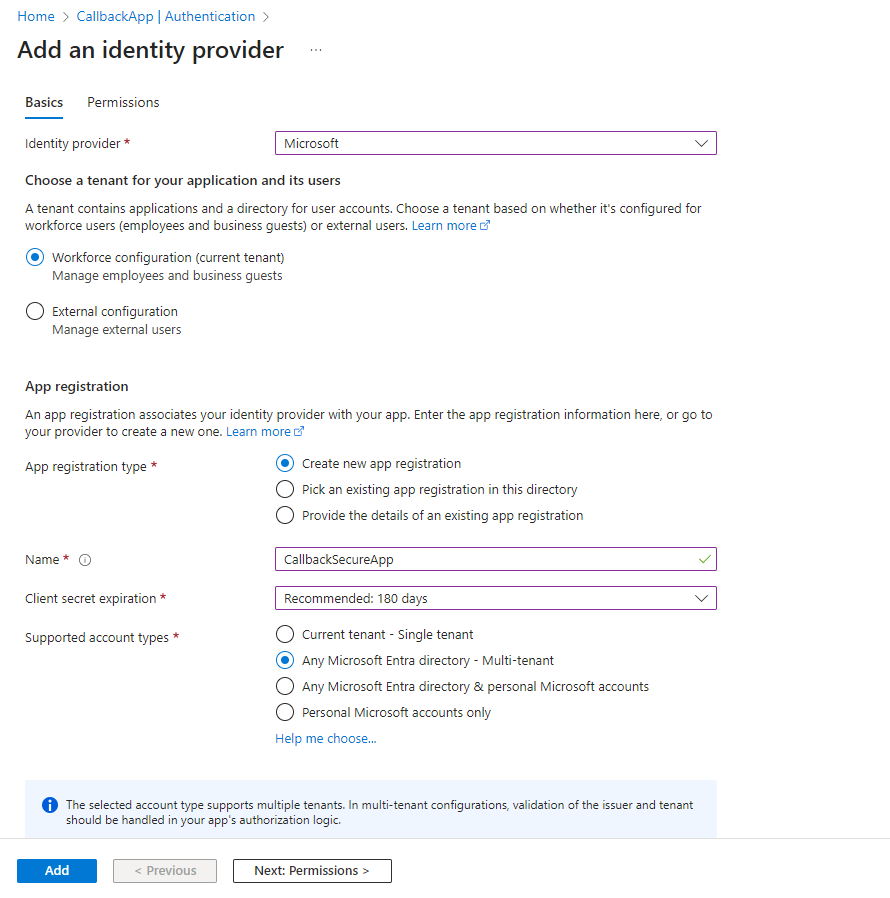
Task: Click the green checkmark in the Name field
Action: pos(703,559)
